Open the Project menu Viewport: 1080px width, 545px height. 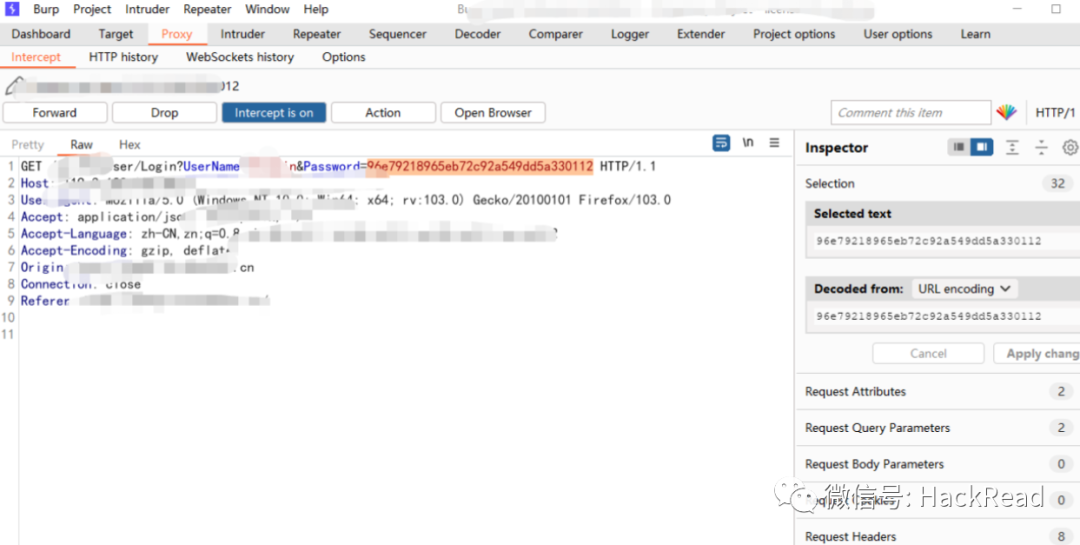click(92, 10)
